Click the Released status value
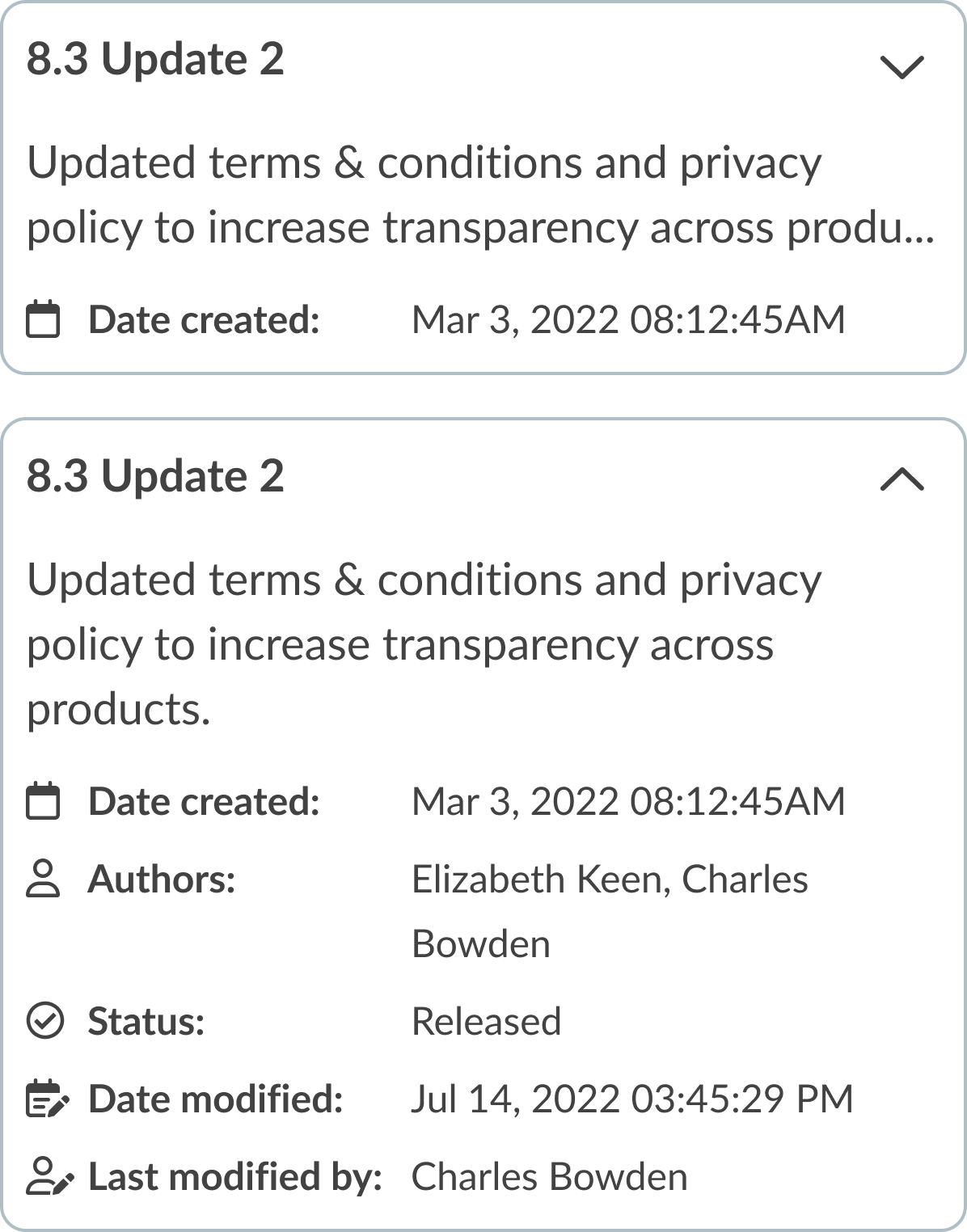This screenshot has width=967, height=1232. point(486,1021)
